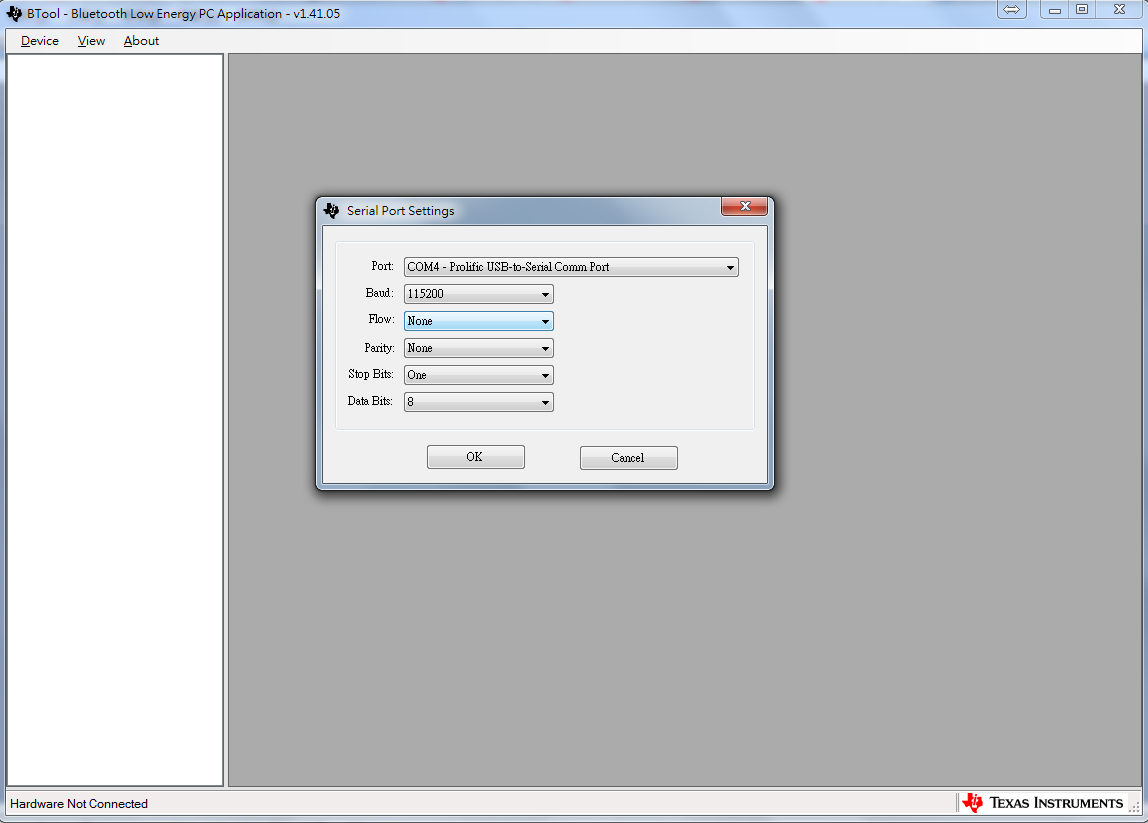Click the Texas Instruments logo in status bar
This screenshot has height=823, width=1148.
1043,803
